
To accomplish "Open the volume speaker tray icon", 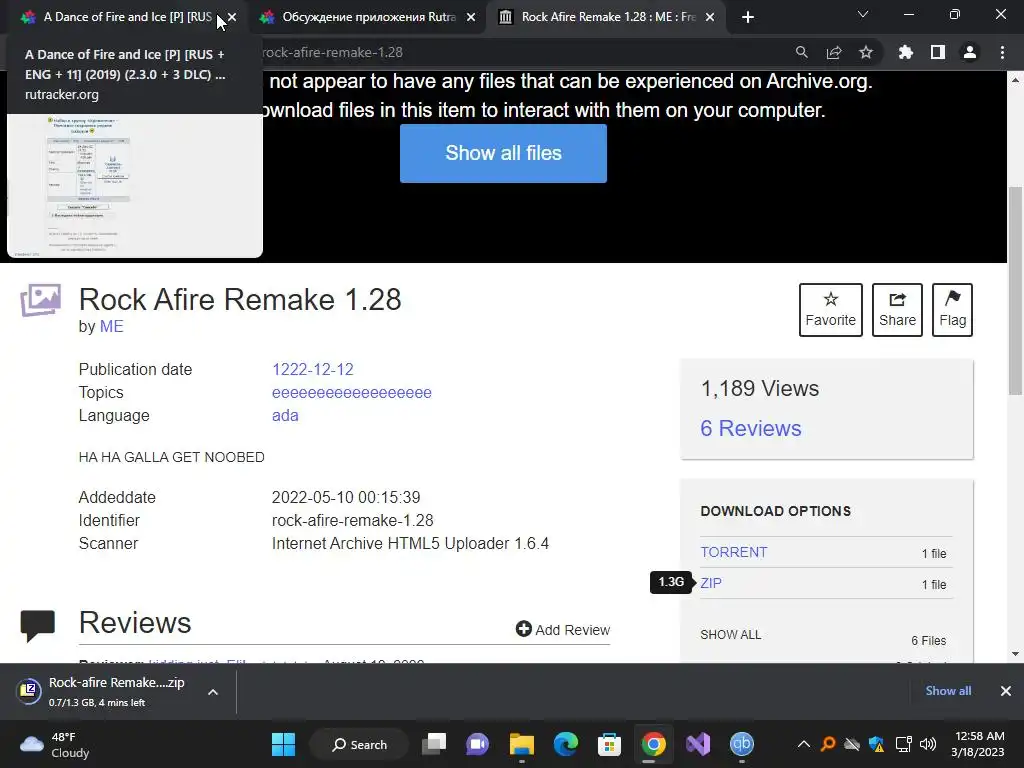I will (x=927, y=744).
